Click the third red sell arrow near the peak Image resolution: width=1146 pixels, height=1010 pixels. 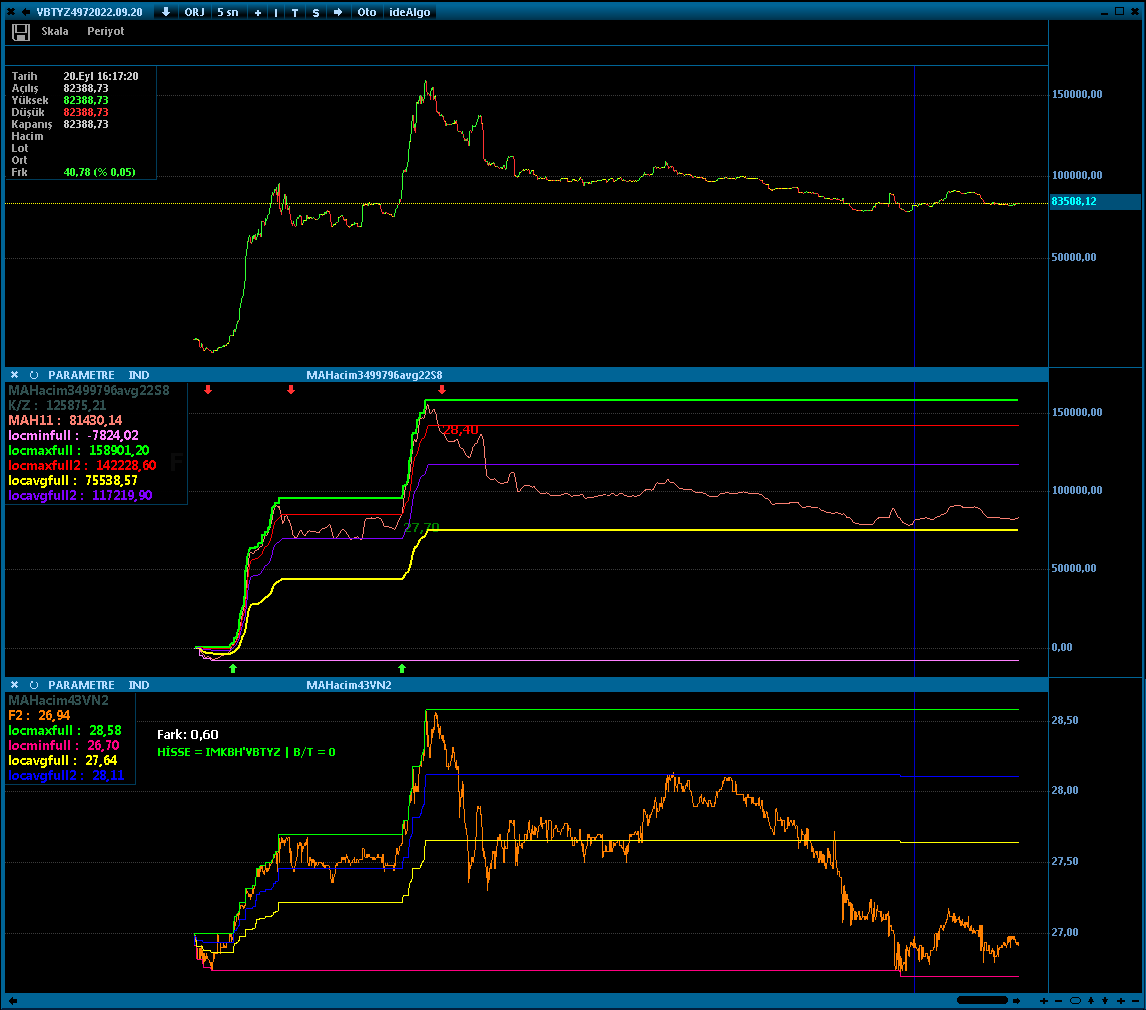tap(441, 390)
